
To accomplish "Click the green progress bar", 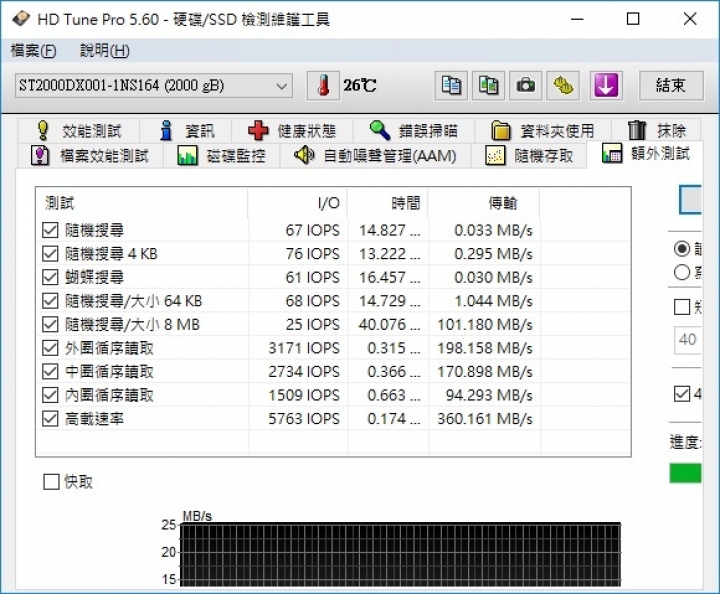I will [x=686, y=473].
